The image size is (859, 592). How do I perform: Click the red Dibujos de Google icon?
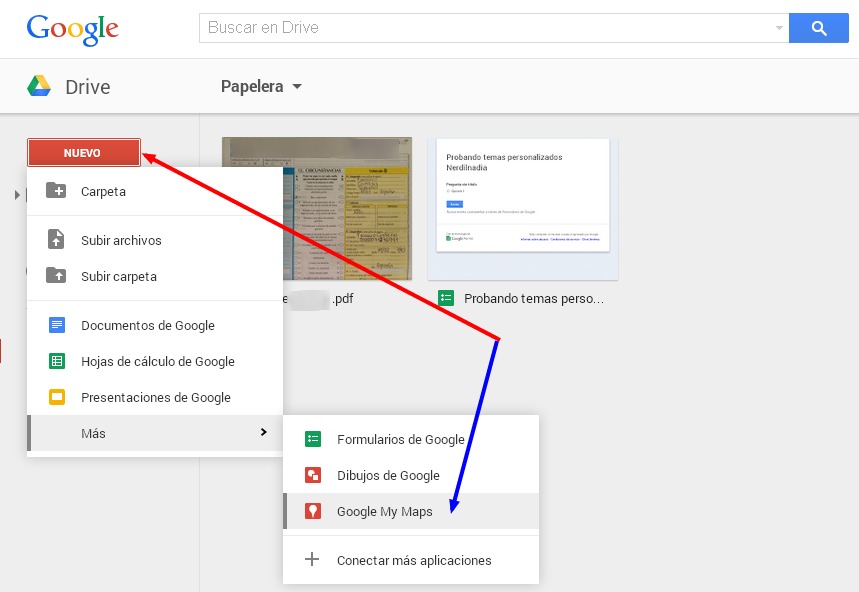point(313,475)
